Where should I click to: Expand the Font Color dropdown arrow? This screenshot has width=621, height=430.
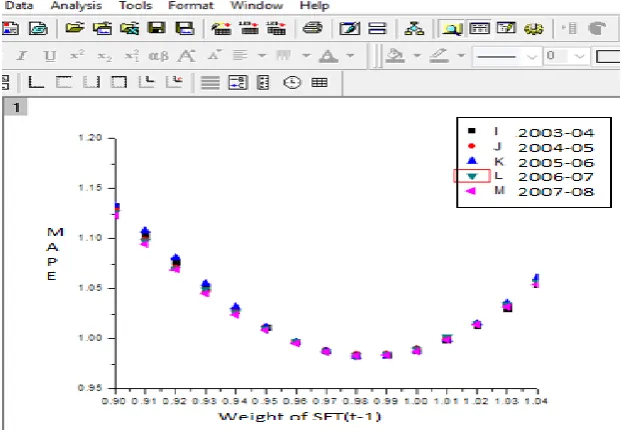(x=350, y=56)
